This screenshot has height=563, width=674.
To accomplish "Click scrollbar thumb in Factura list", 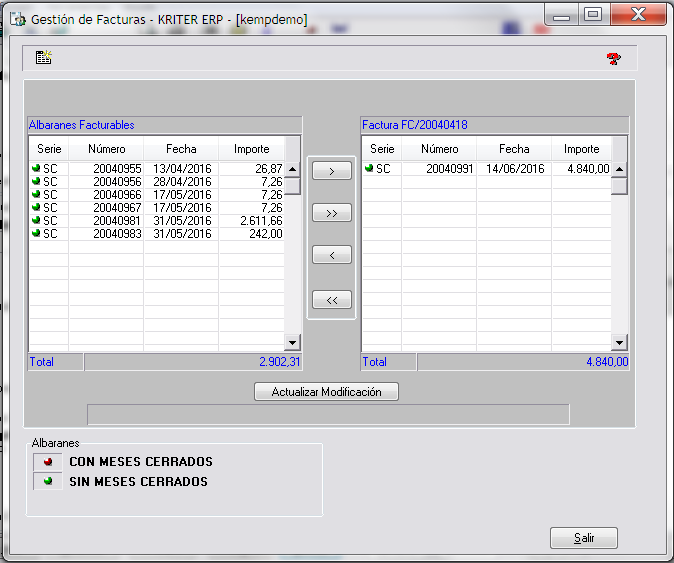I will click(x=619, y=186).
